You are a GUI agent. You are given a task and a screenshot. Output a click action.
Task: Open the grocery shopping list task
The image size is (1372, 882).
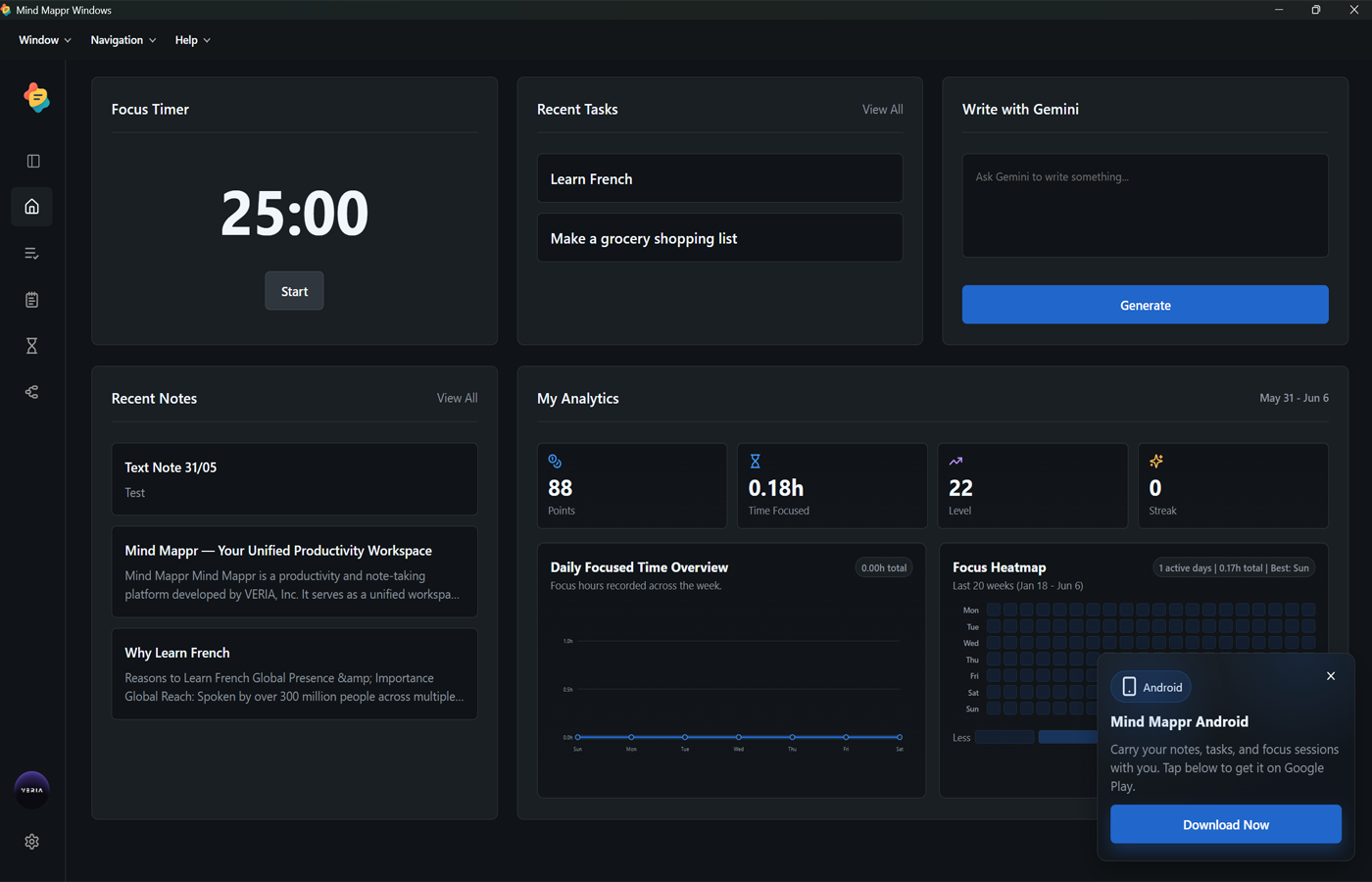click(x=719, y=238)
